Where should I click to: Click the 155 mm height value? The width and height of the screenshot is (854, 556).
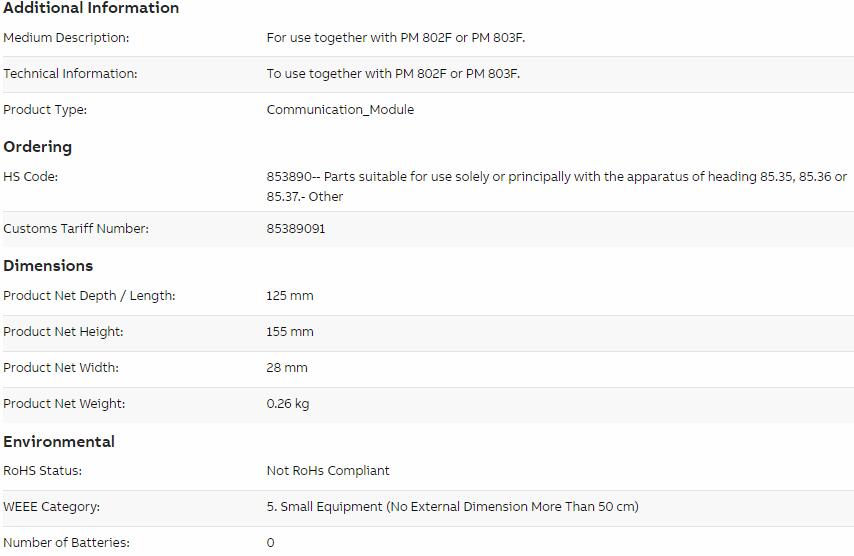click(290, 332)
